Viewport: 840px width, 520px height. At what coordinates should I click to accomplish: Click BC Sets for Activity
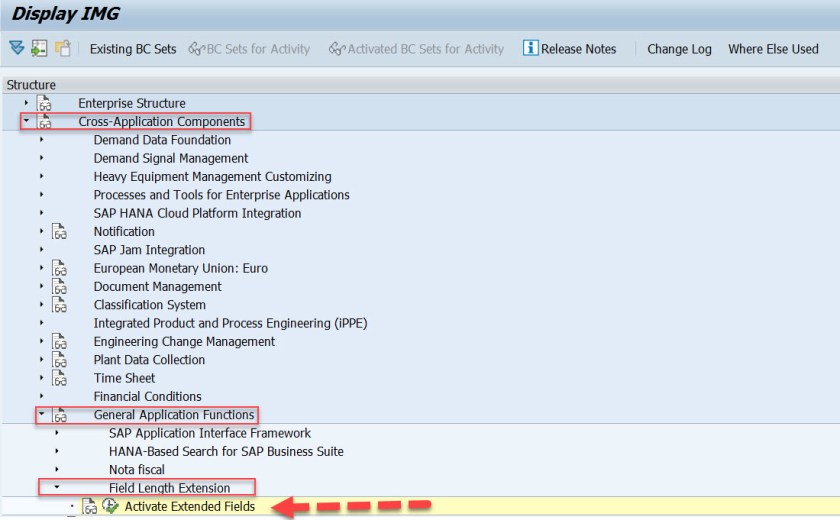[249, 49]
